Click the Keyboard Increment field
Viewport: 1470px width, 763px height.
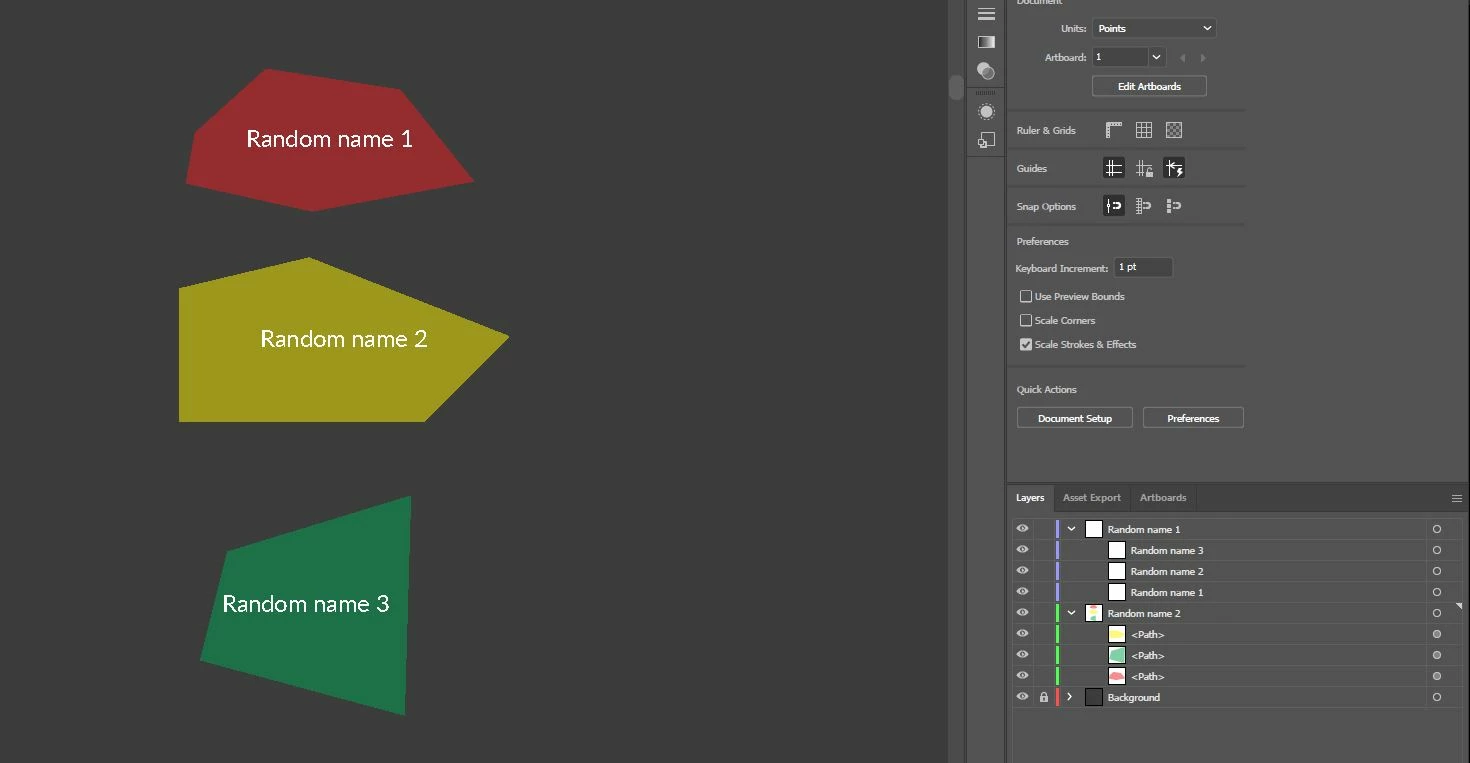pyautogui.click(x=1143, y=268)
